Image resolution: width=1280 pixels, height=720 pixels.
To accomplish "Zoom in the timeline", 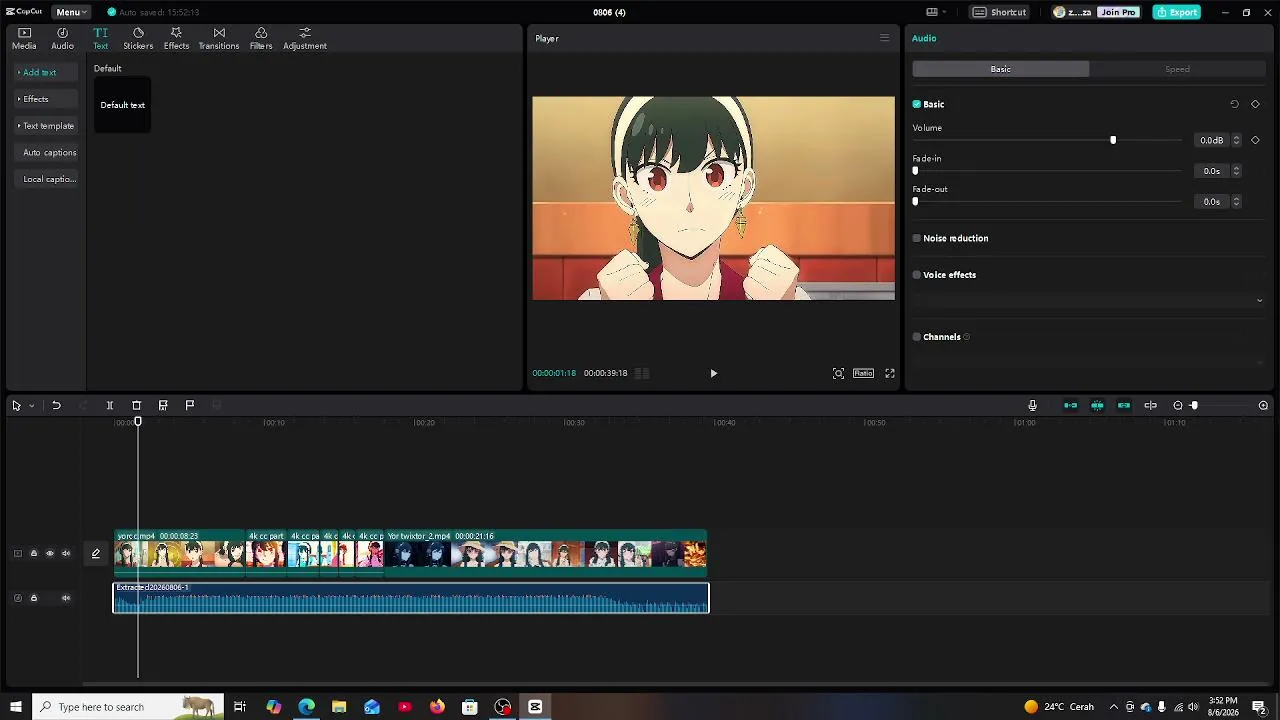I will point(1264,405).
